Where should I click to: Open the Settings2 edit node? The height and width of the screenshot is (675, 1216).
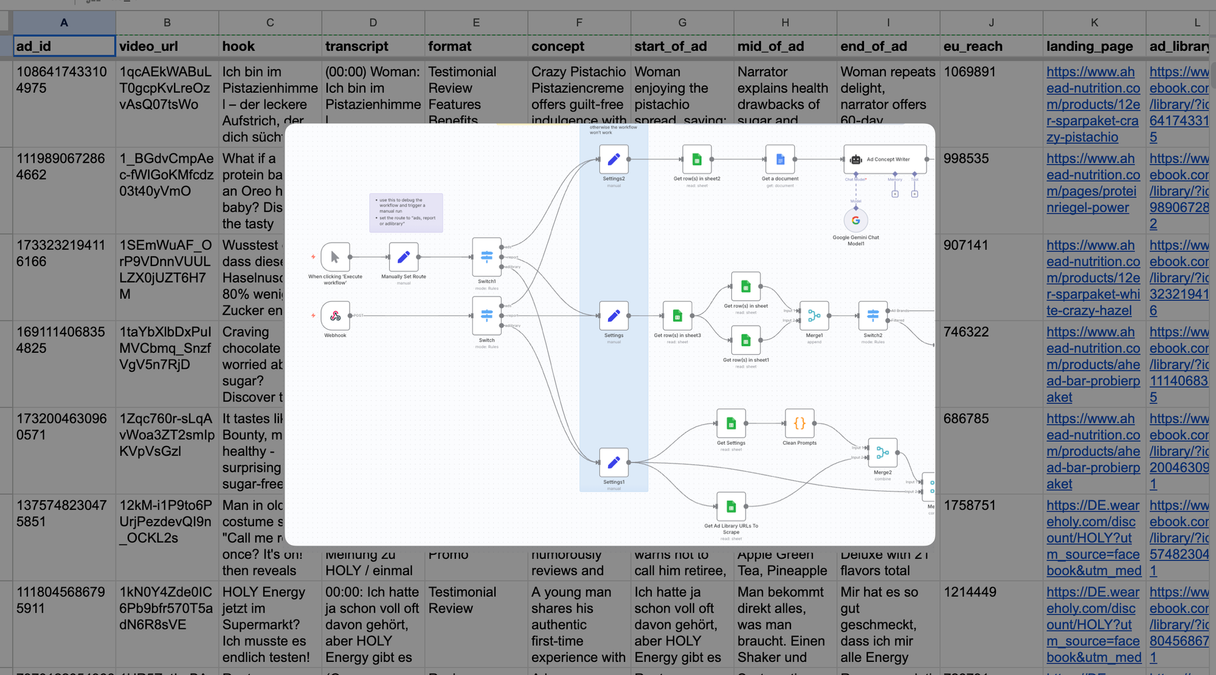pos(614,159)
